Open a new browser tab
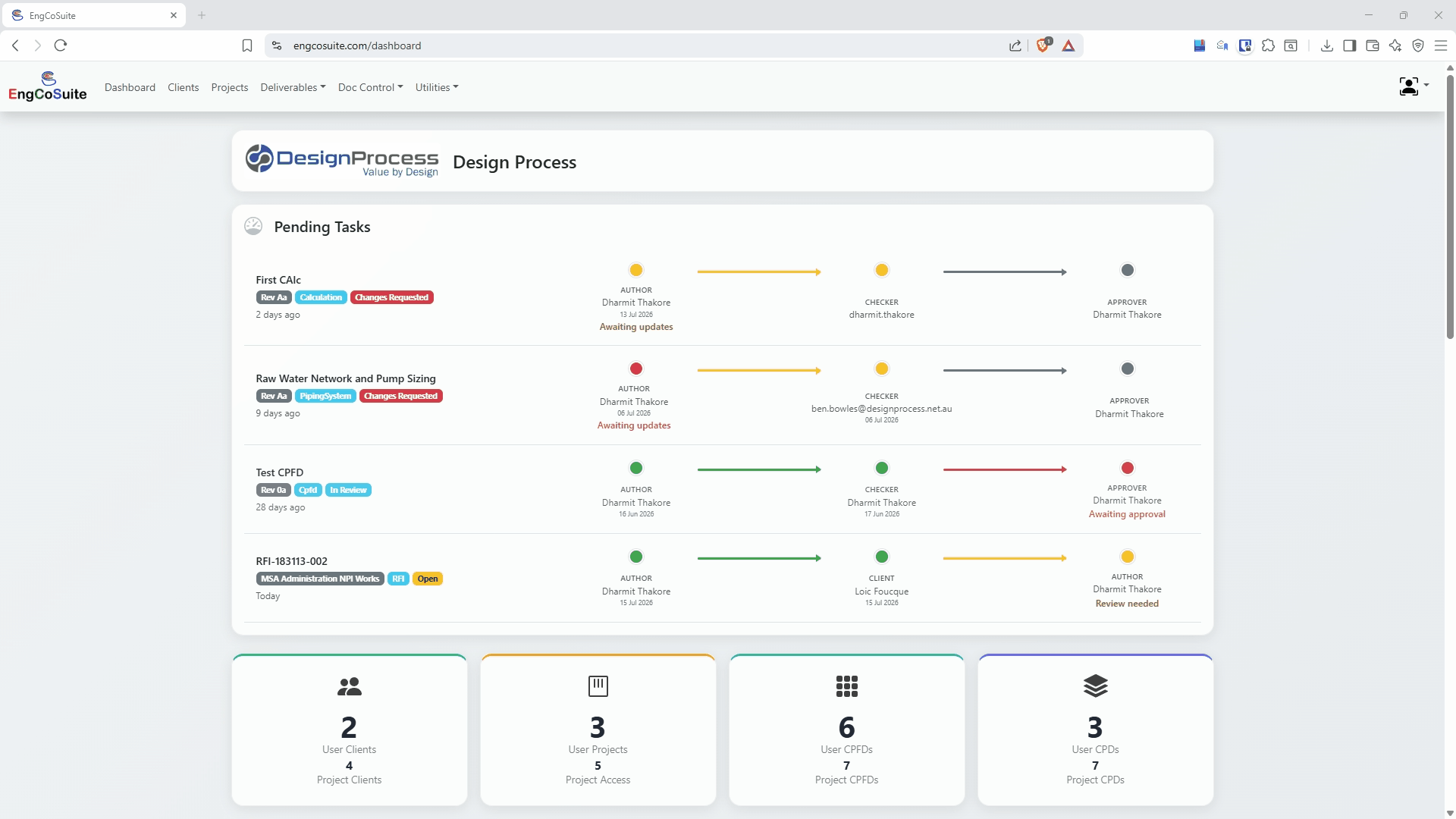 [x=202, y=15]
